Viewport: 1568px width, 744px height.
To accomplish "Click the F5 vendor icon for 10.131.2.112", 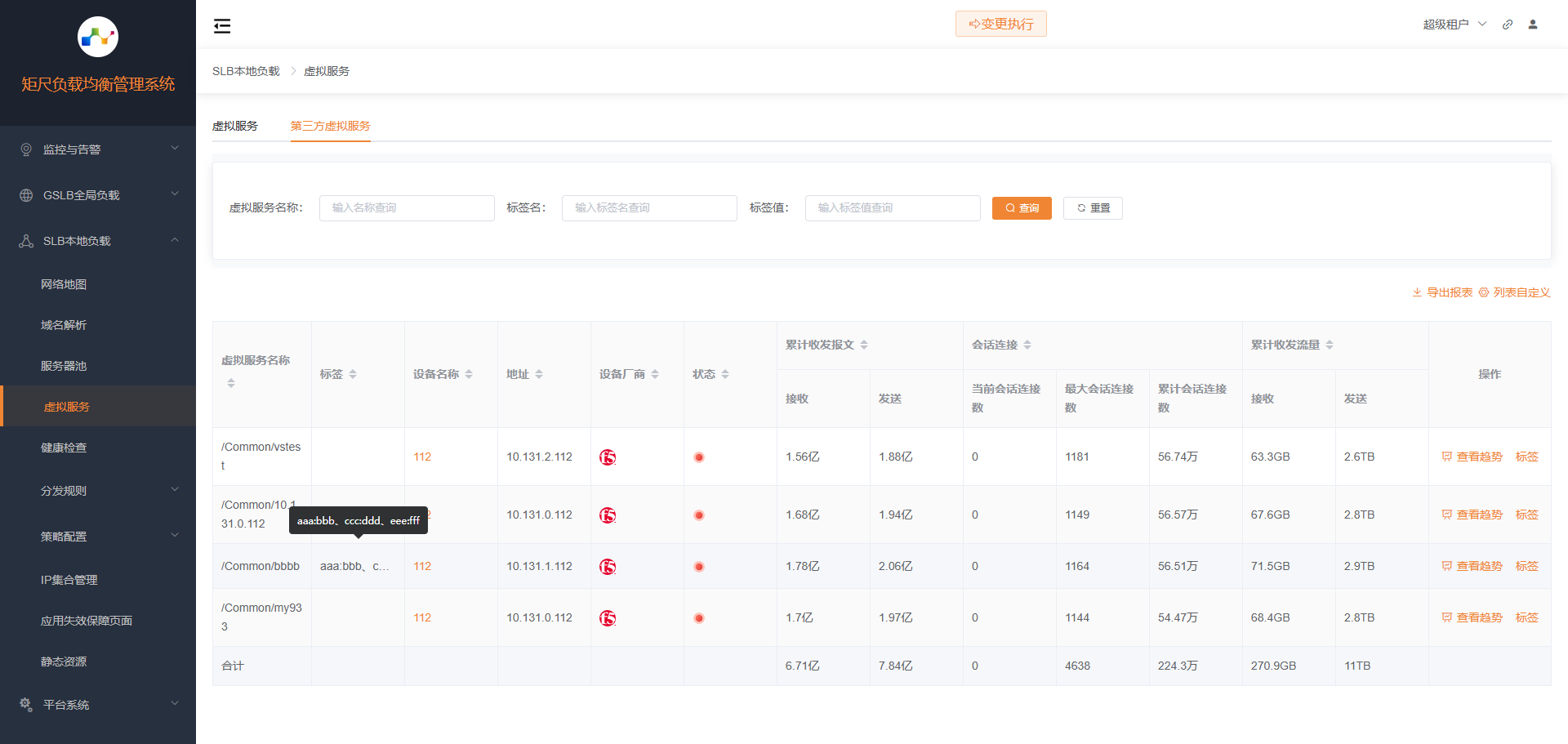I will [x=608, y=457].
